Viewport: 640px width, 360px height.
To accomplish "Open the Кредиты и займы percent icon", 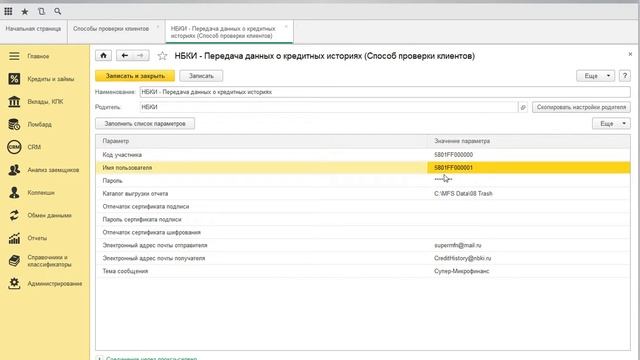I will coord(14,79).
